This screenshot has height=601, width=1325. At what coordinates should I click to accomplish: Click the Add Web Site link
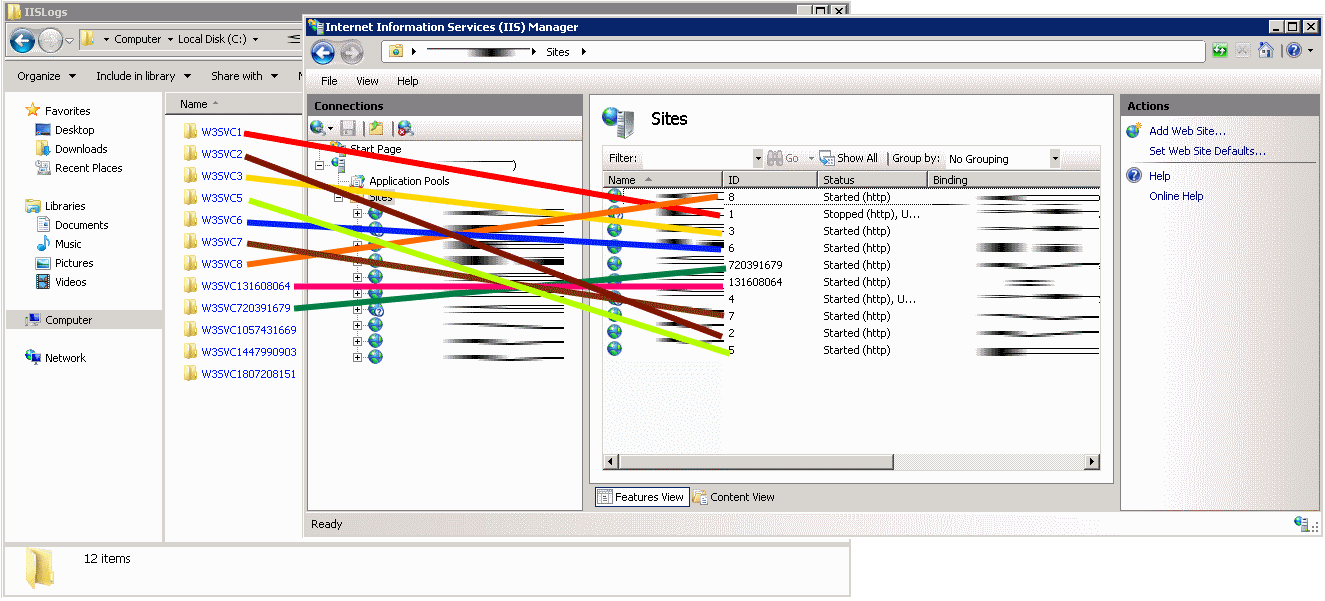coord(1187,131)
